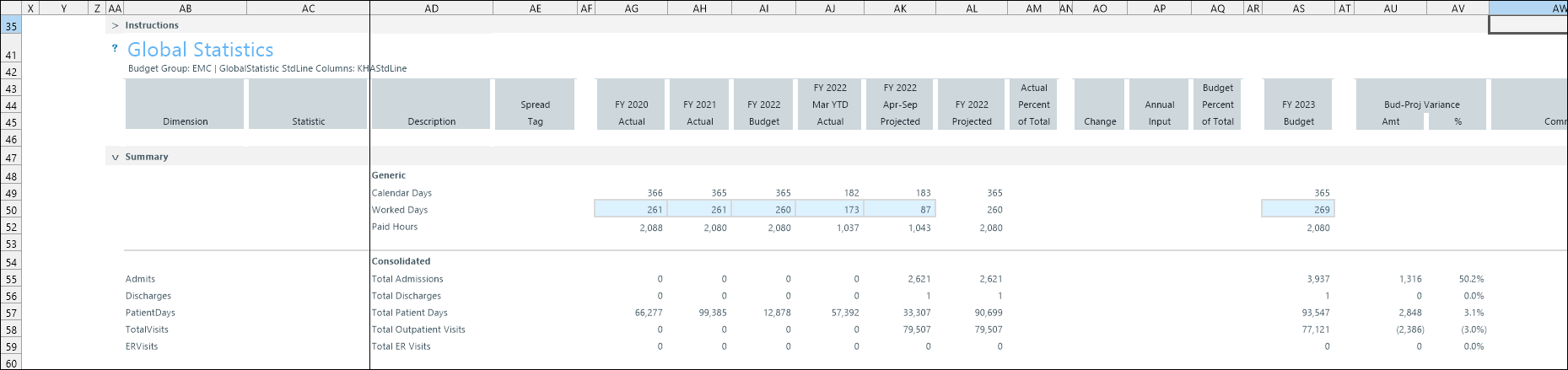Image resolution: width=1568 pixels, height=370 pixels.
Task: Select the FY 2023 Budget Worked Days cell
Action: click(1298, 210)
